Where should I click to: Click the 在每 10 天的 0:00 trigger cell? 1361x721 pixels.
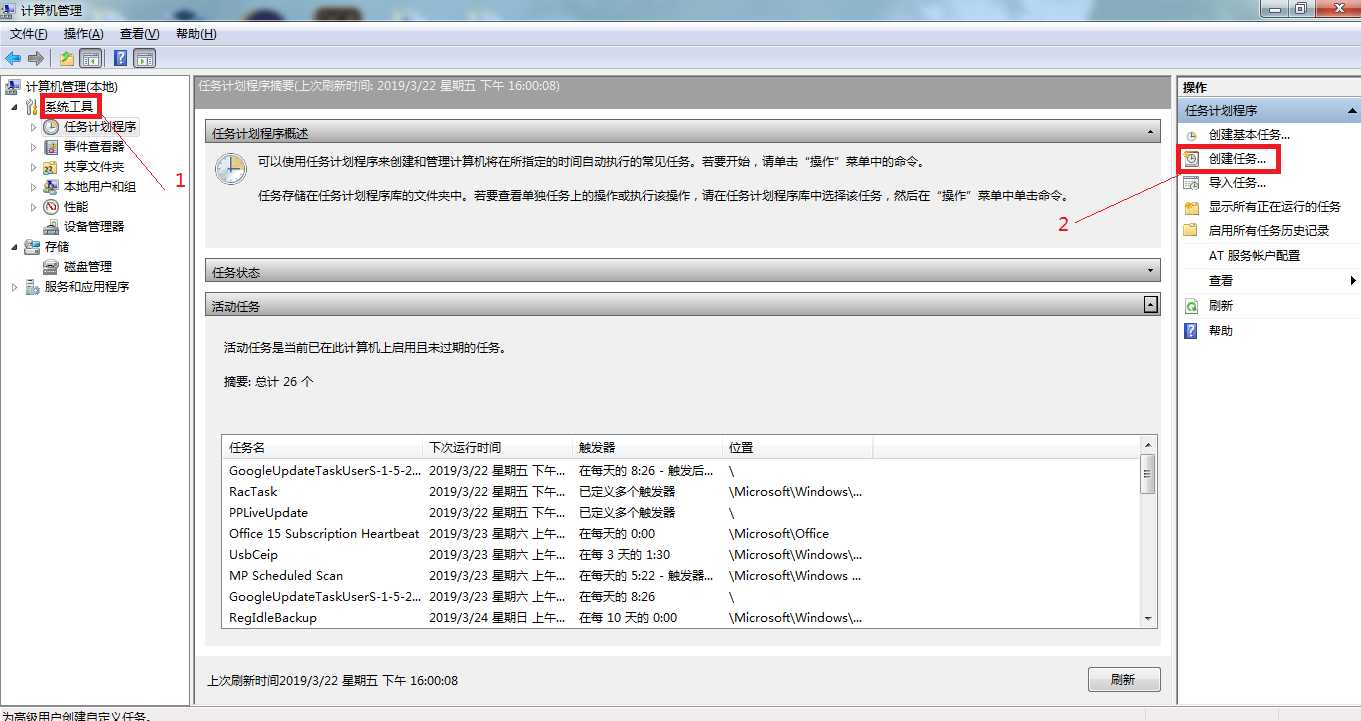click(628, 618)
